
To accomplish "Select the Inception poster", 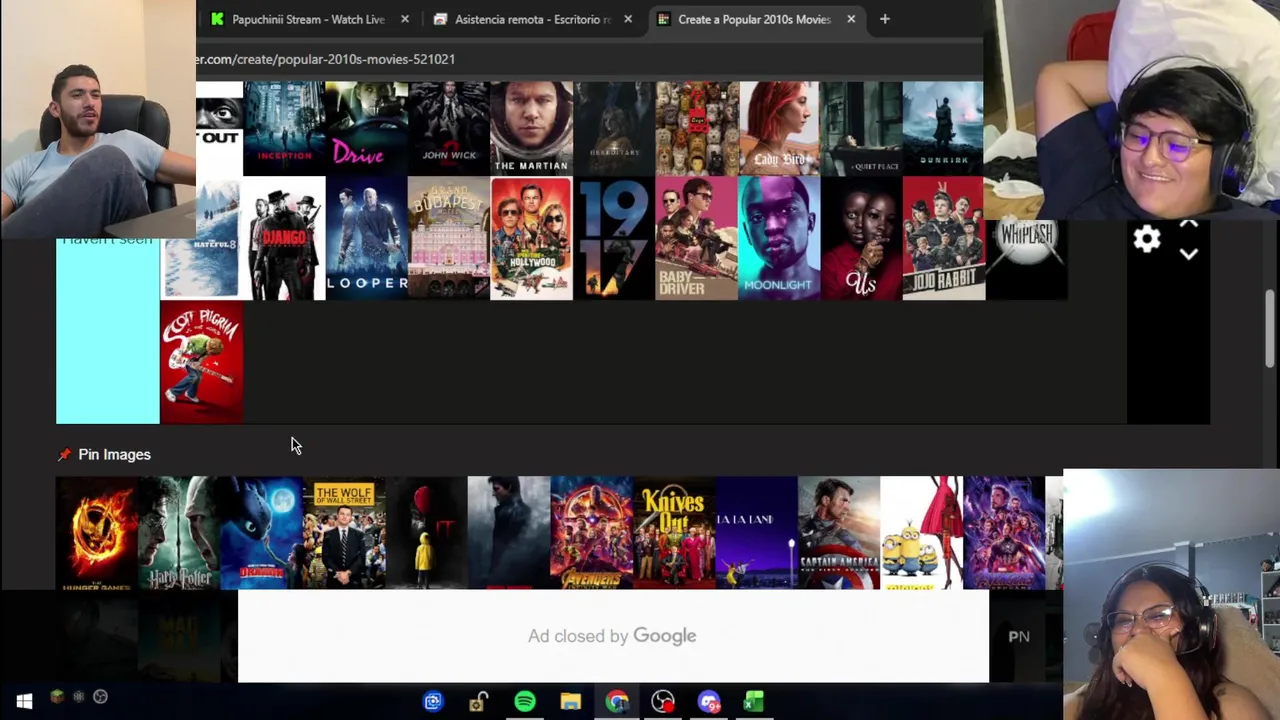I will [284, 127].
